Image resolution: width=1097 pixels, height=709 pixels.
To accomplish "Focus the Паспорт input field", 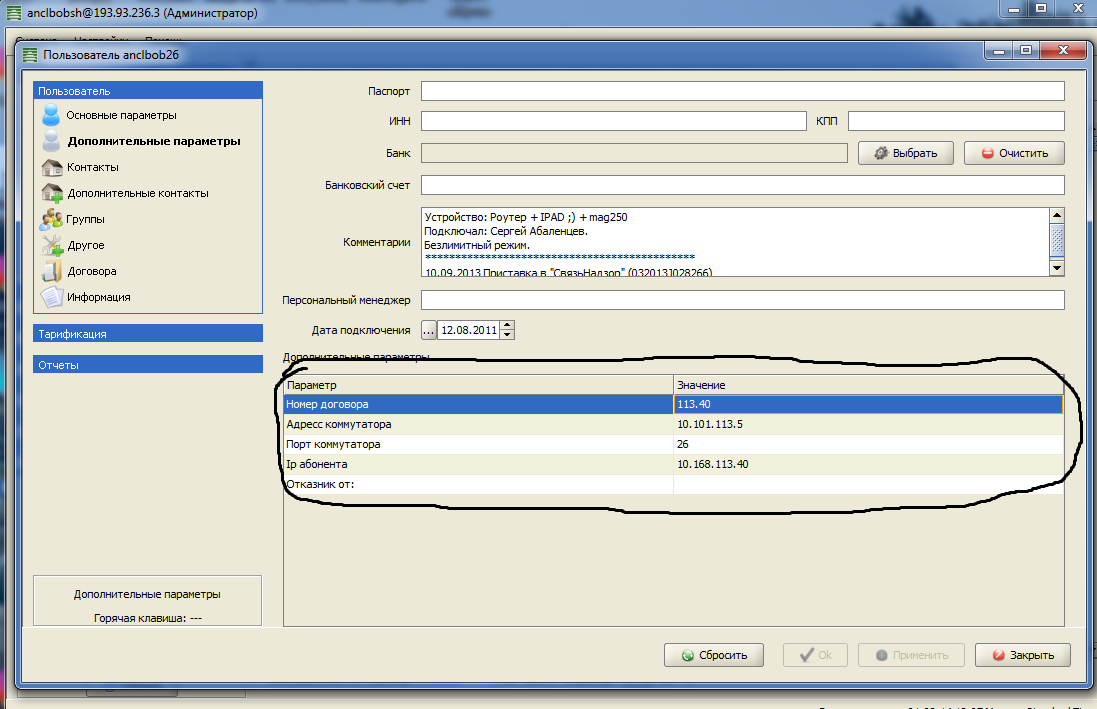I will pos(743,91).
